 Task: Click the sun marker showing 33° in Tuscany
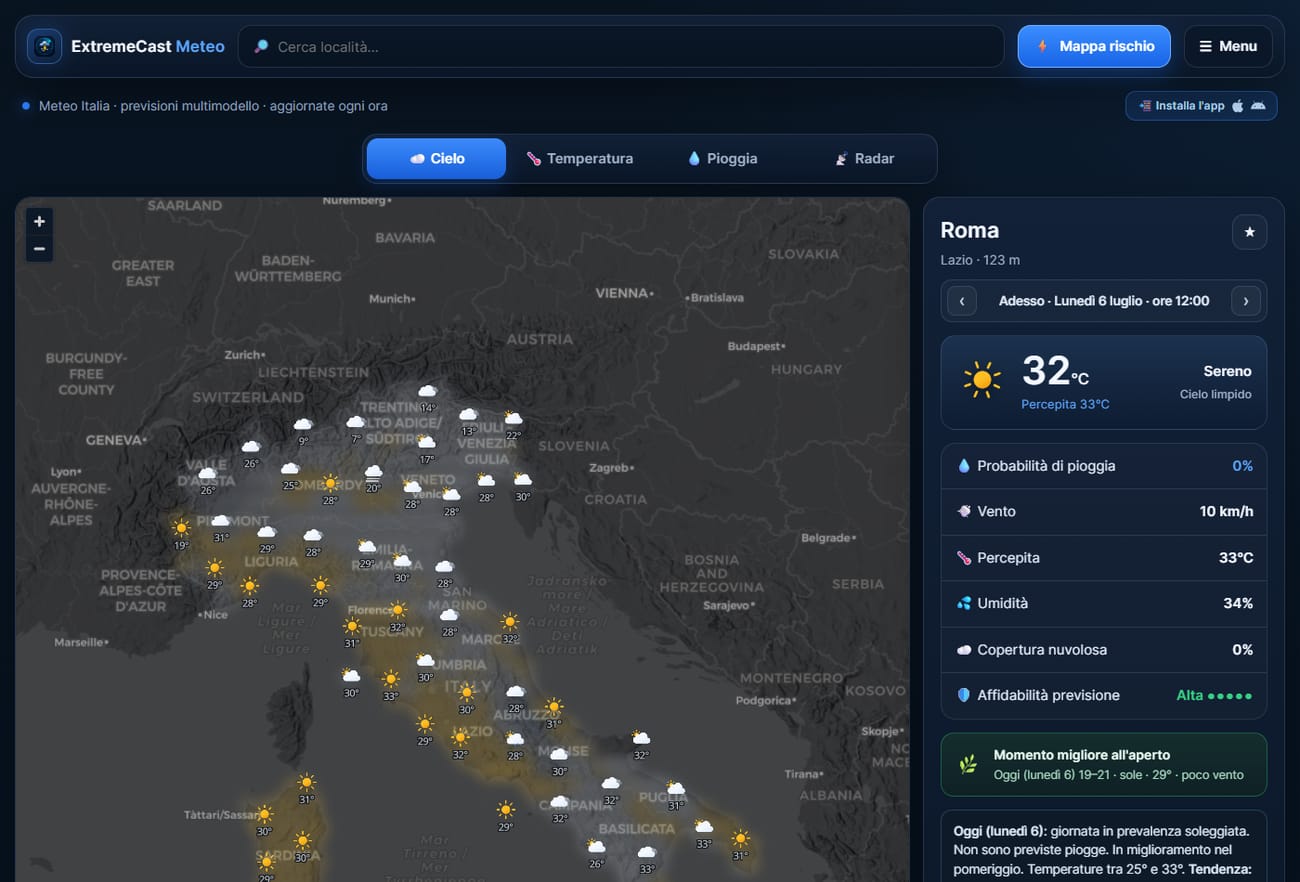tap(391, 684)
